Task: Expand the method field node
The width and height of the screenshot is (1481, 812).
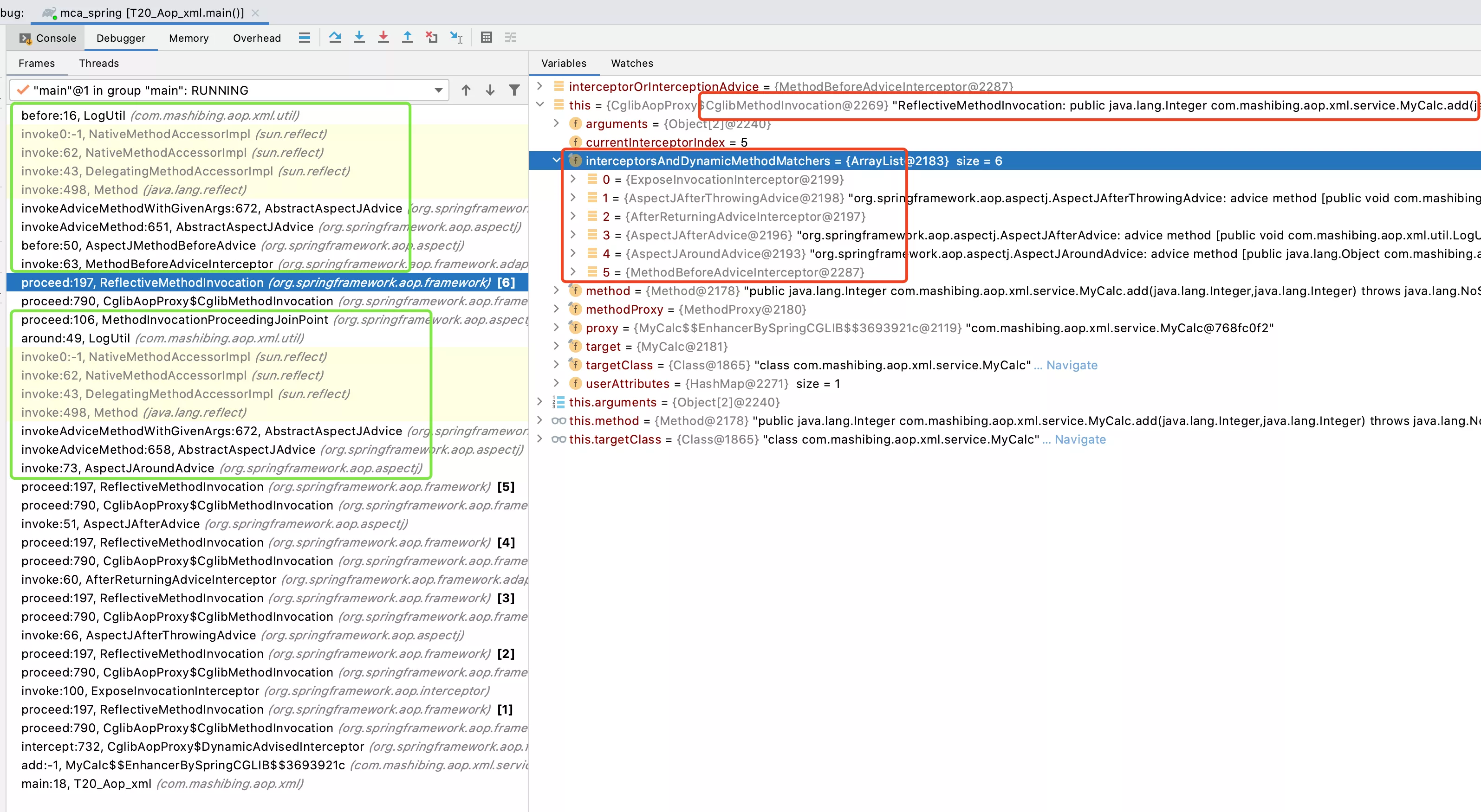Action: tap(556, 290)
